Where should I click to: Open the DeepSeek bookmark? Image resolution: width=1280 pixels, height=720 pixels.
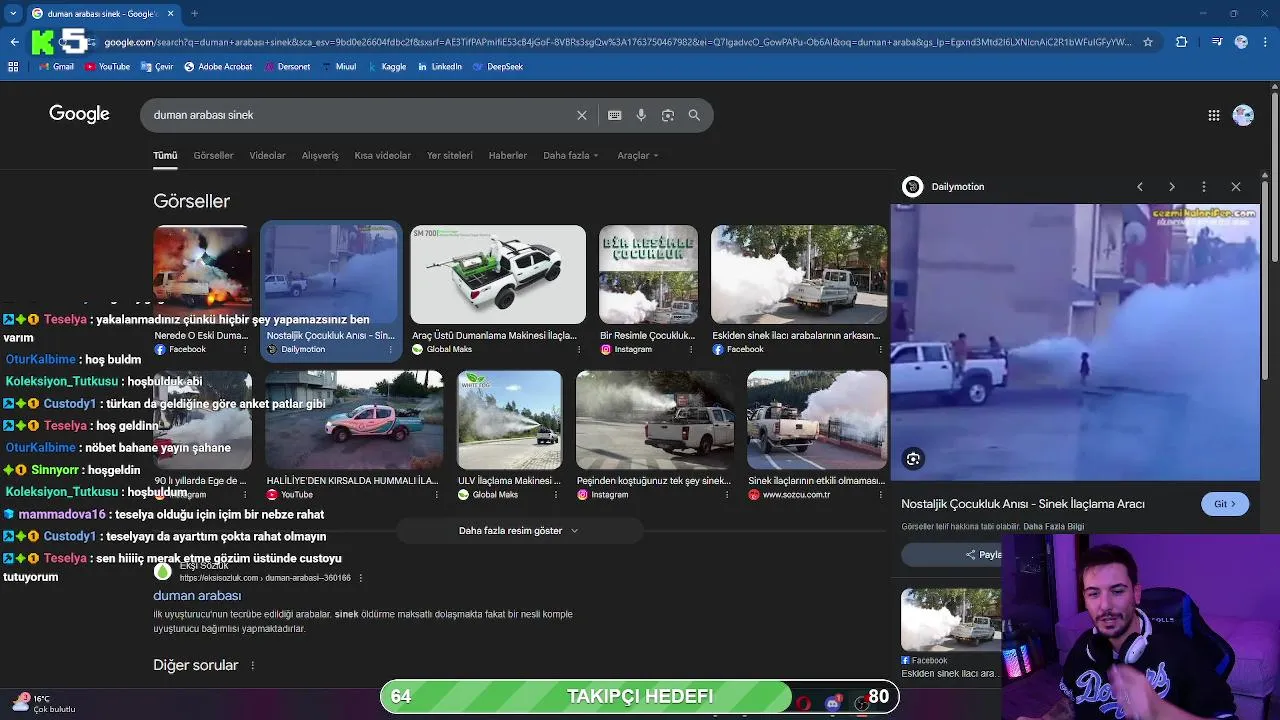(x=498, y=67)
